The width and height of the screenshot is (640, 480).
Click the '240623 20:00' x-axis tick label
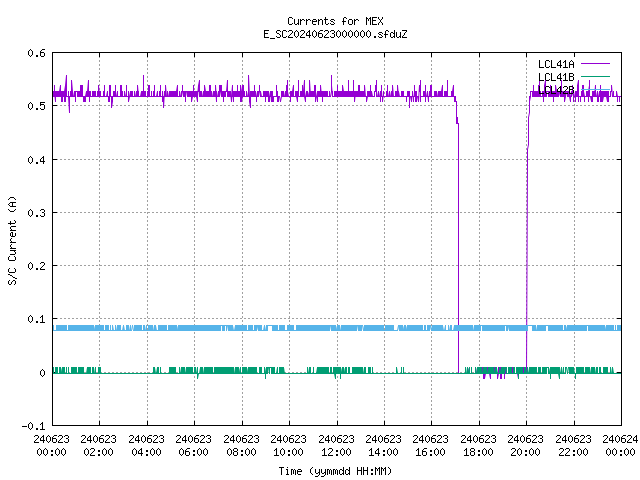point(525,445)
